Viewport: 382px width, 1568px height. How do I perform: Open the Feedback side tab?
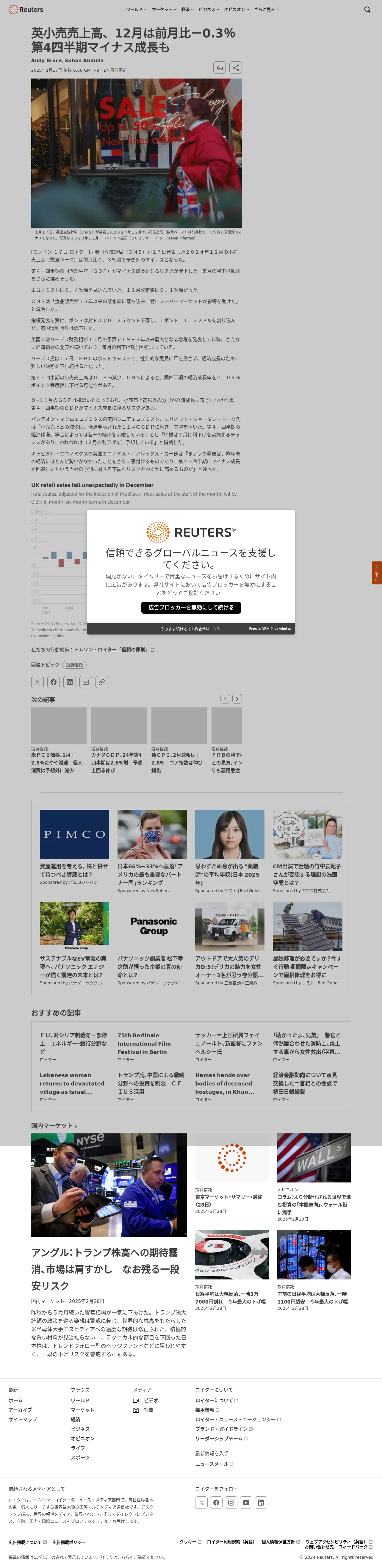click(x=377, y=573)
